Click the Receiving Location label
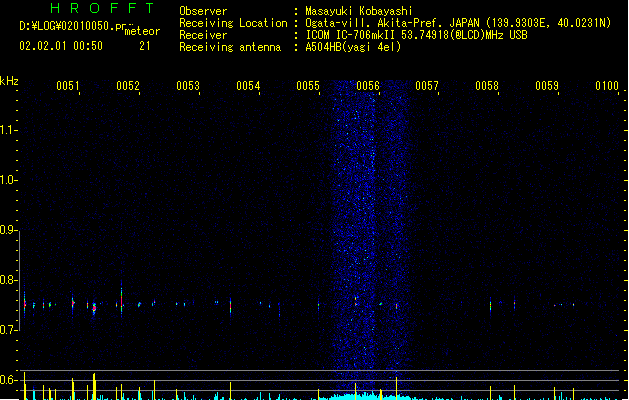The image size is (629, 400). point(233,23)
